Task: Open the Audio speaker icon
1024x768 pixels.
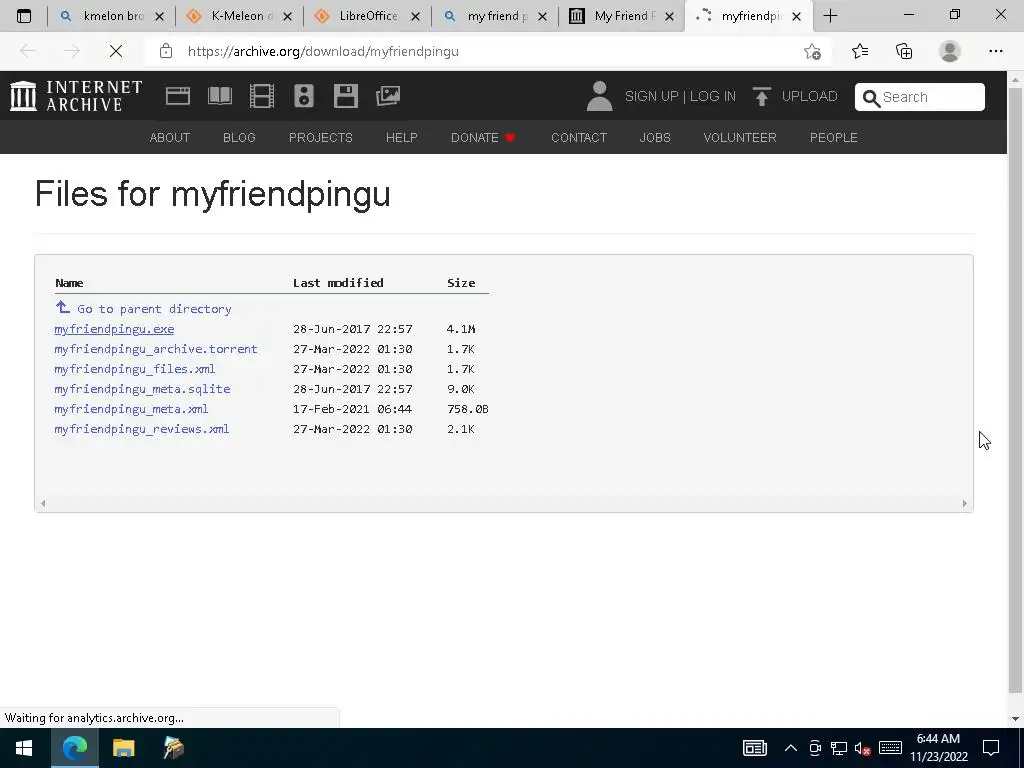Action: coord(304,96)
